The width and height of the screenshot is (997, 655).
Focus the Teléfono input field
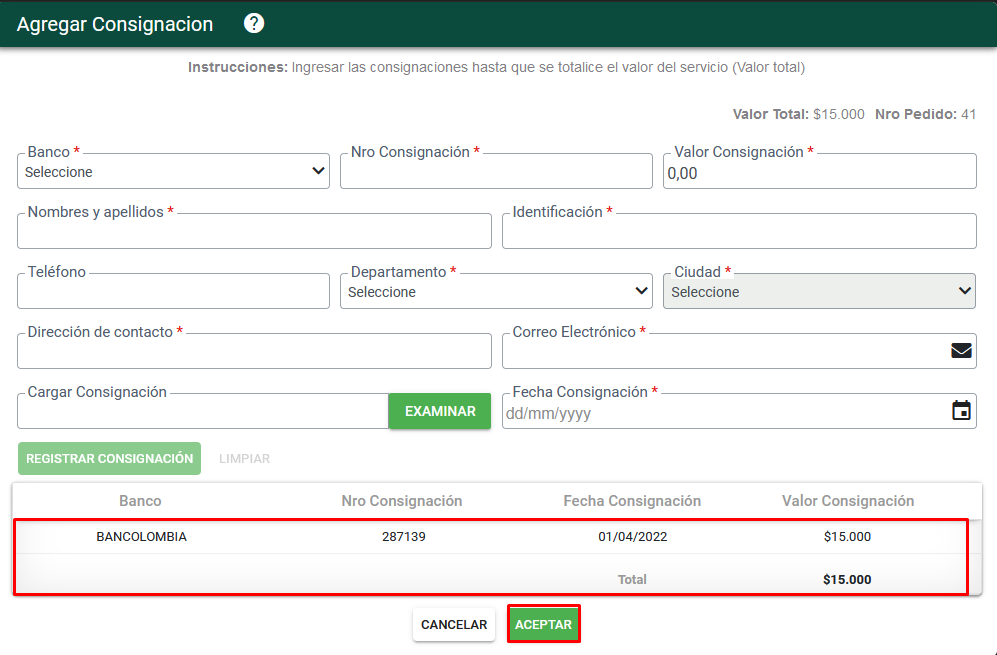click(173, 291)
